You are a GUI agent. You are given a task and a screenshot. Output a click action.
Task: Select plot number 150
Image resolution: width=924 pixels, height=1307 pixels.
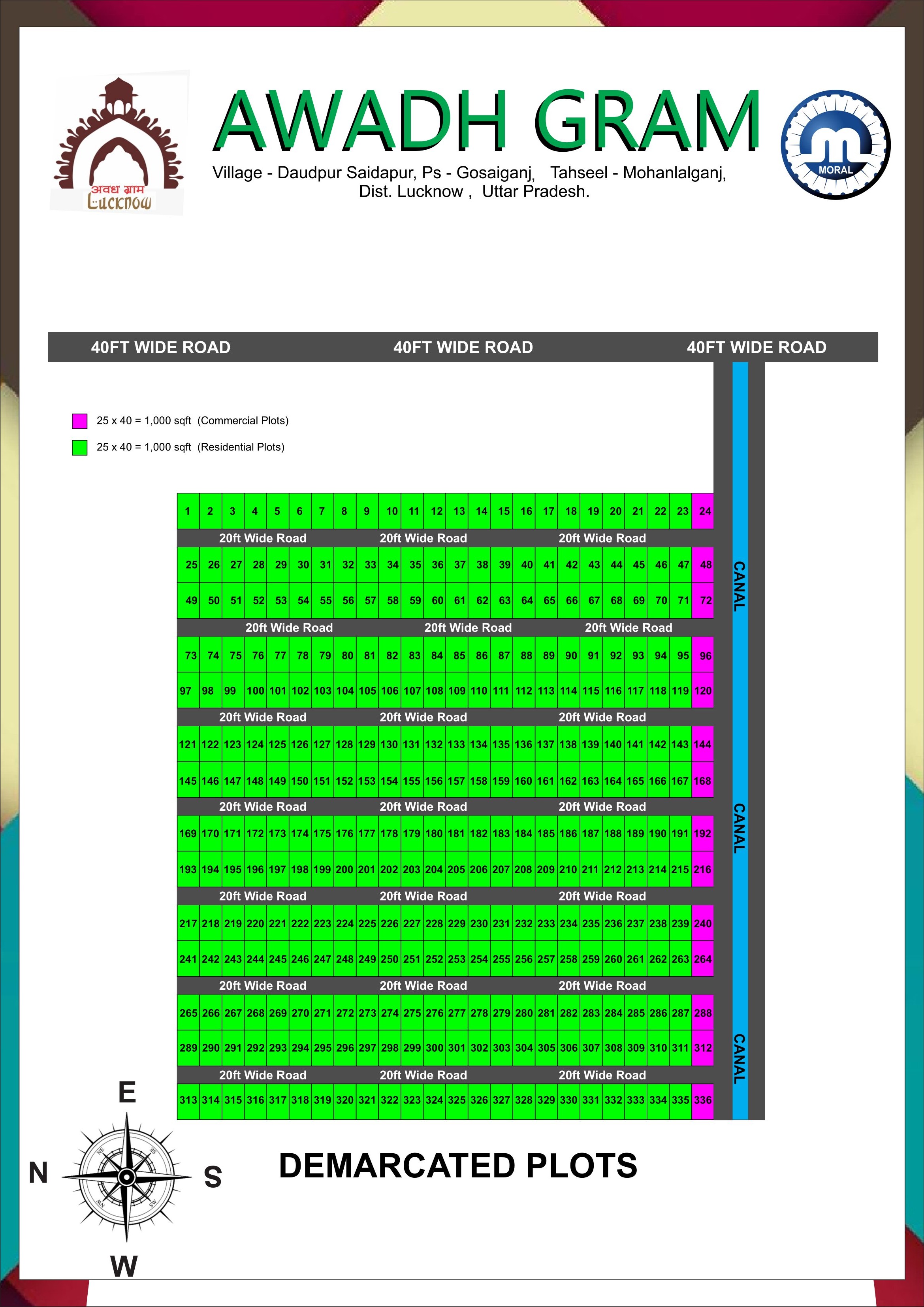point(300,780)
